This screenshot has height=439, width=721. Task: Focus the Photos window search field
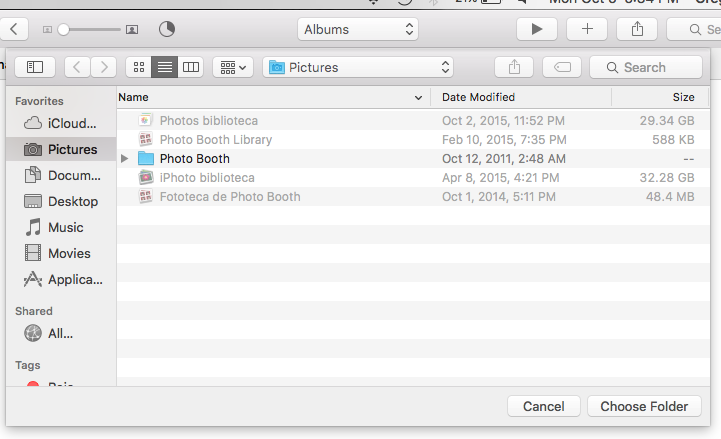pyautogui.click(x=694, y=29)
